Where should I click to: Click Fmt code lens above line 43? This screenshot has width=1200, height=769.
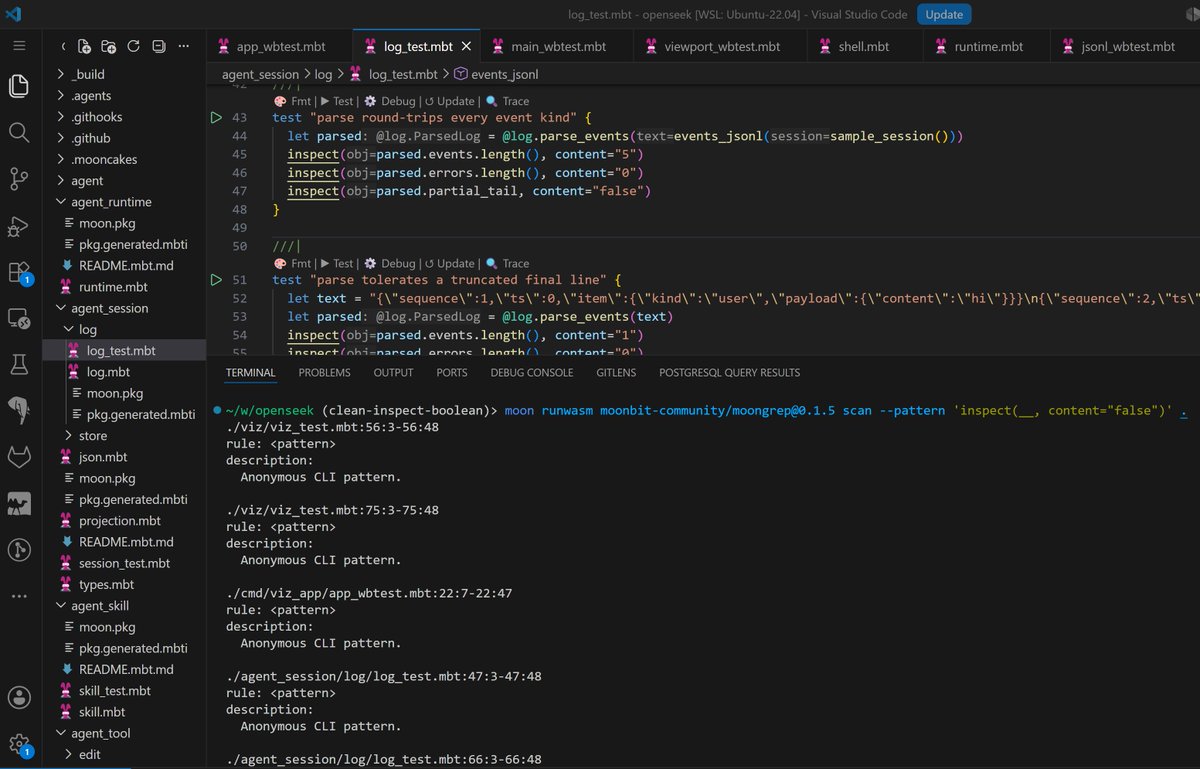pos(292,101)
